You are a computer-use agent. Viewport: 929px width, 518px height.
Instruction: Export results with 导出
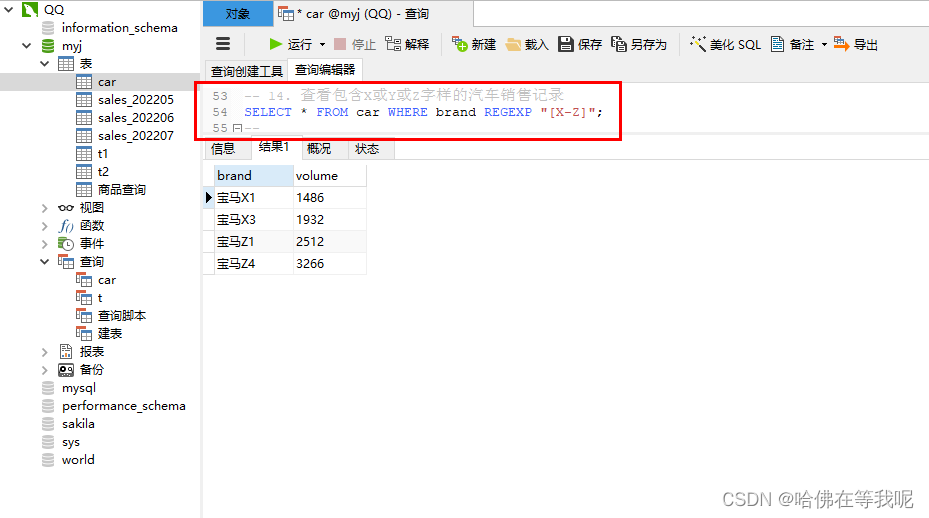(x=856, y=44)
